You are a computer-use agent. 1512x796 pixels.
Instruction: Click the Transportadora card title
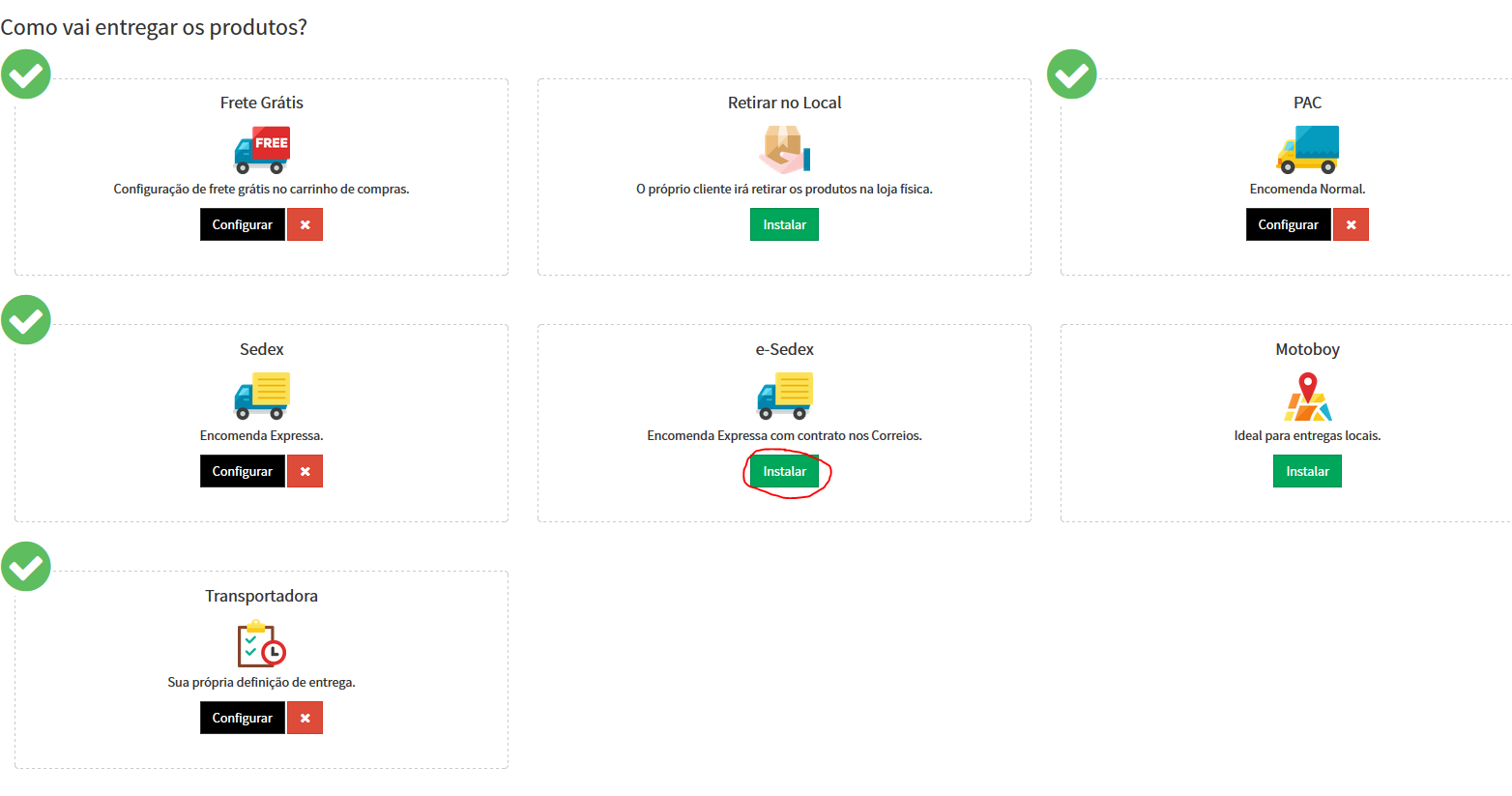point(262,596)
